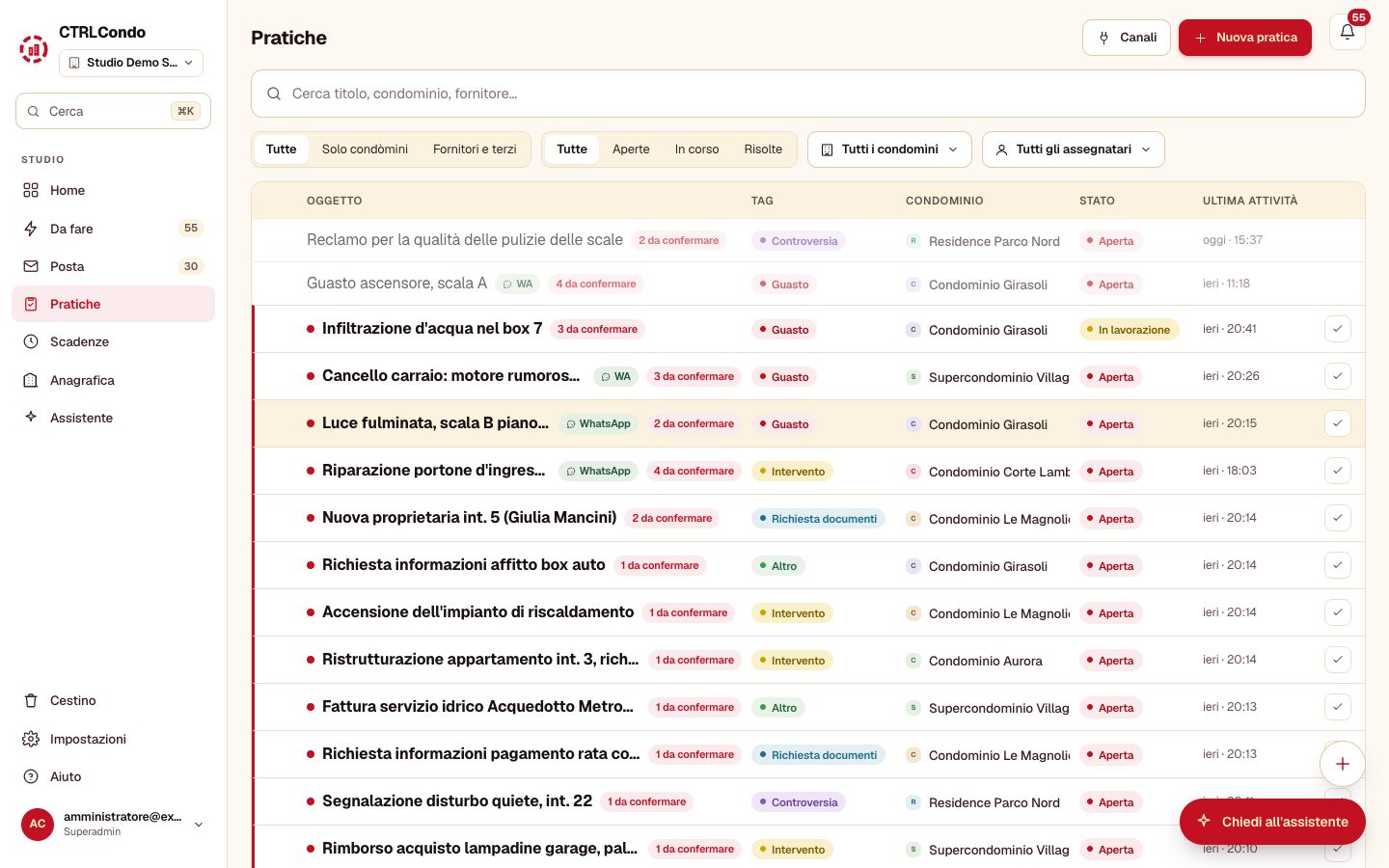
Task: Click the Home grid icon in sidebar
Action: click(x=31, y=190)
